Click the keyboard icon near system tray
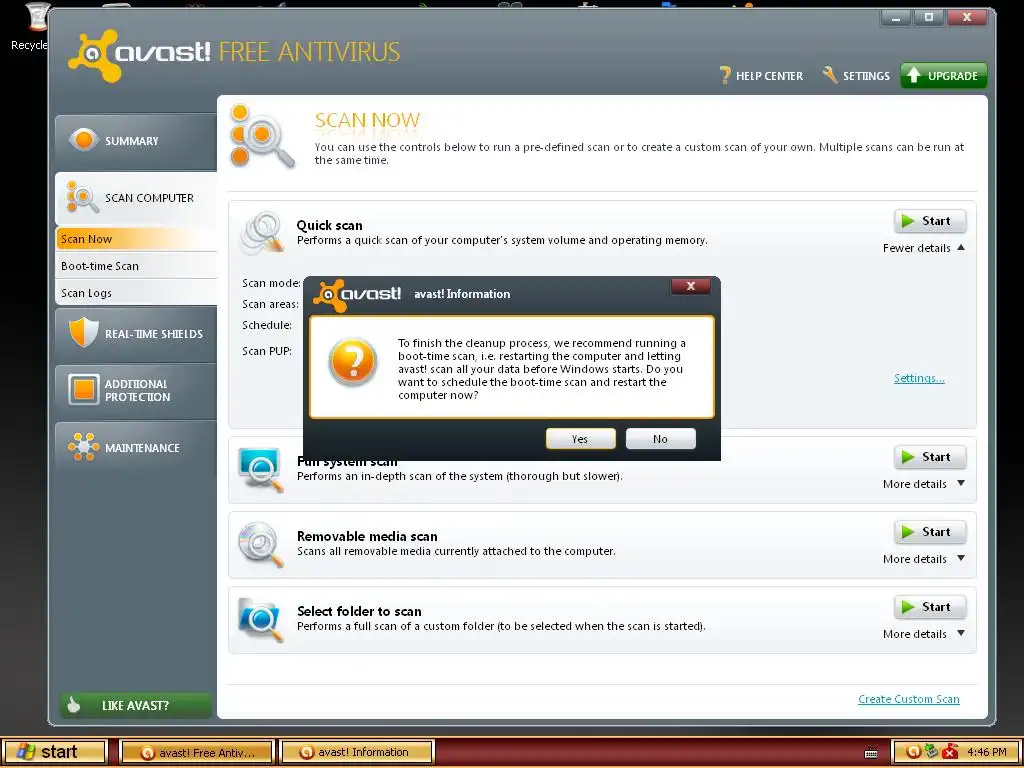The image size is (1024, 768). pos(871,752)
